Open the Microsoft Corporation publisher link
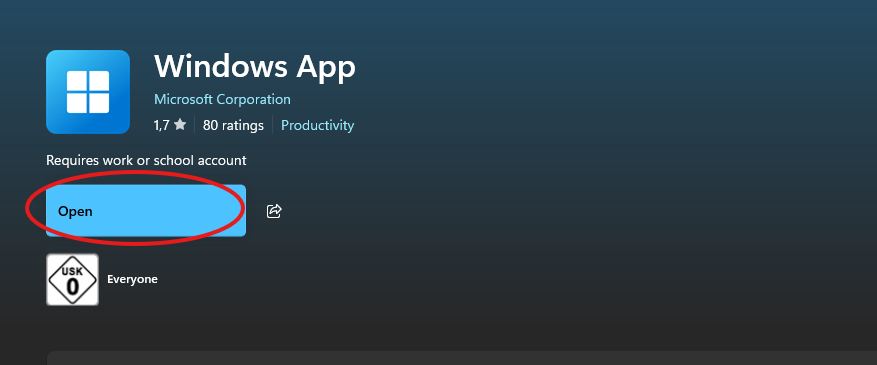The width and height of the screenshot is (877, 365). pyautogui.click(x=222, y=99)
